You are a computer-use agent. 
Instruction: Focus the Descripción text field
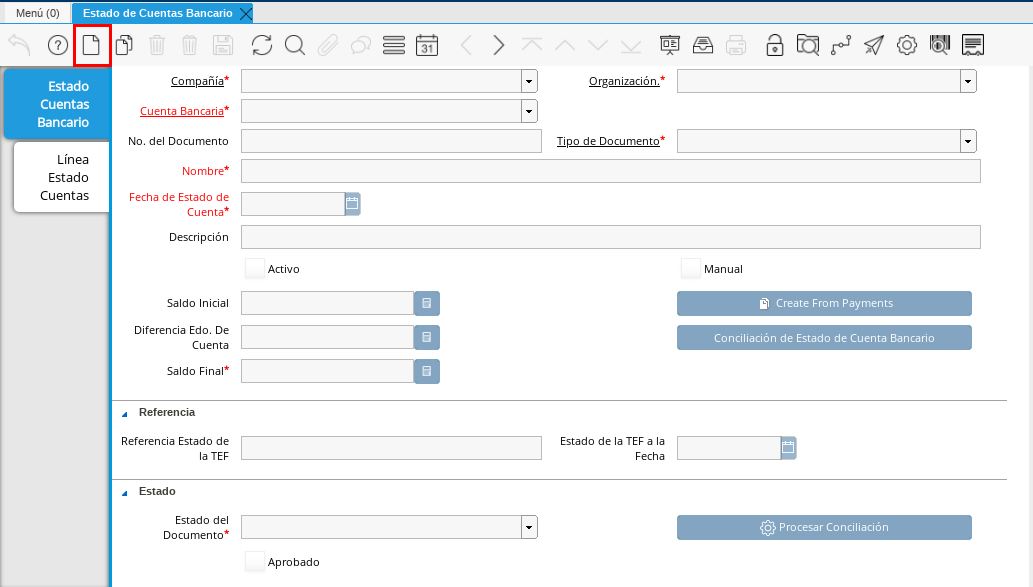pyautogui.click(x=611, y=237)
